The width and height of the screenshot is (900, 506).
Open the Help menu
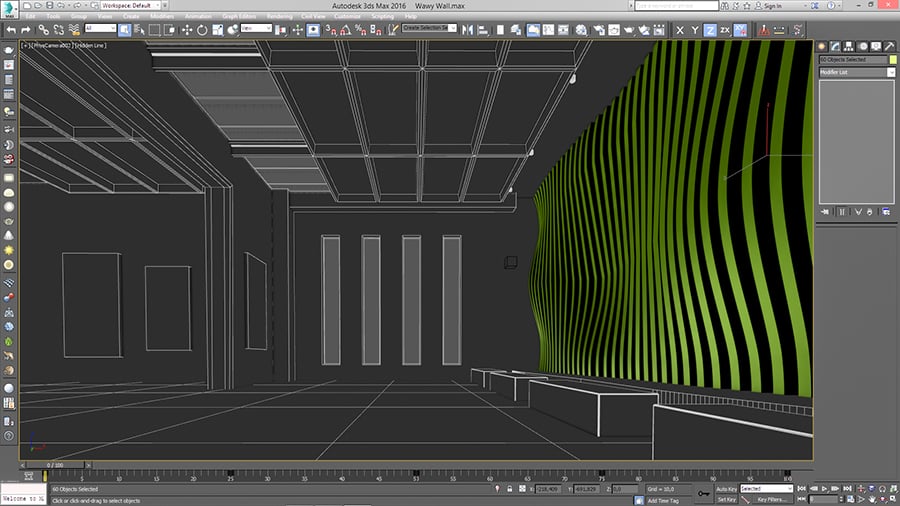[x=411, y=17]
